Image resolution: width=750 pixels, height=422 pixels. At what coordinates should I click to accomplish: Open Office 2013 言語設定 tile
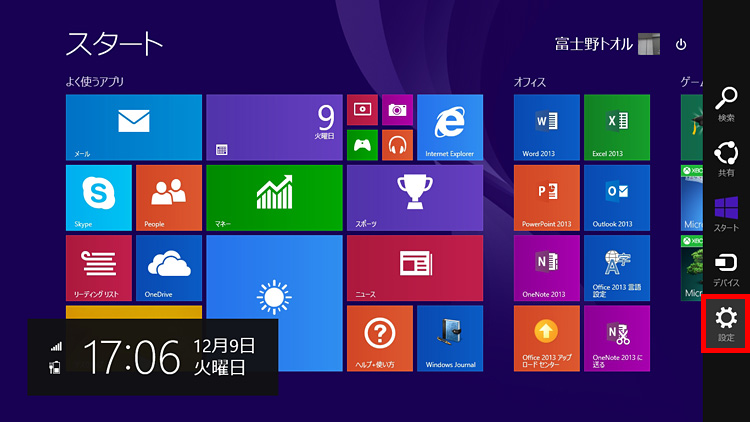coord(617,268)
